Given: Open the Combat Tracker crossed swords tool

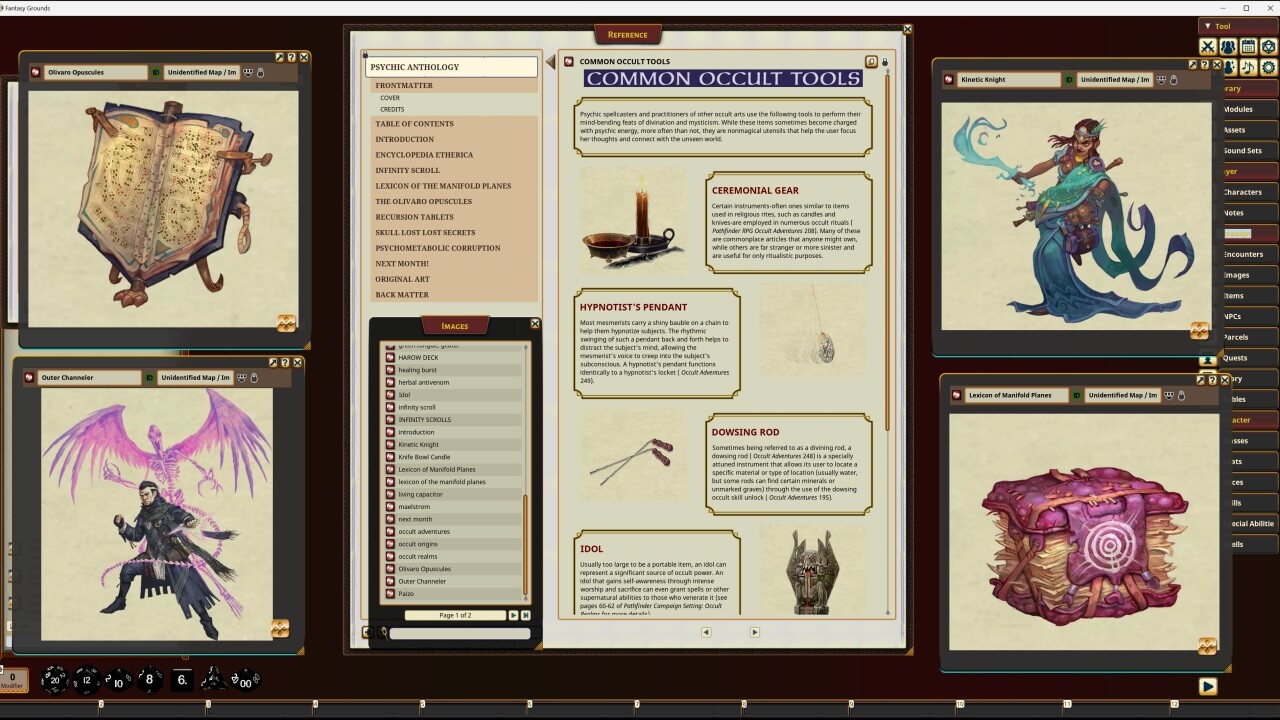Looking at the screenshot, I should coord(1208,46).
